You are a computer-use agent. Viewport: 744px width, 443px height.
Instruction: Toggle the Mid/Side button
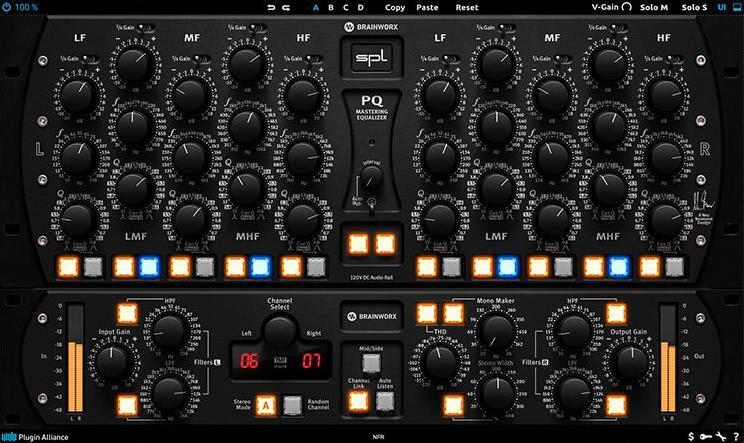point(371,363)
